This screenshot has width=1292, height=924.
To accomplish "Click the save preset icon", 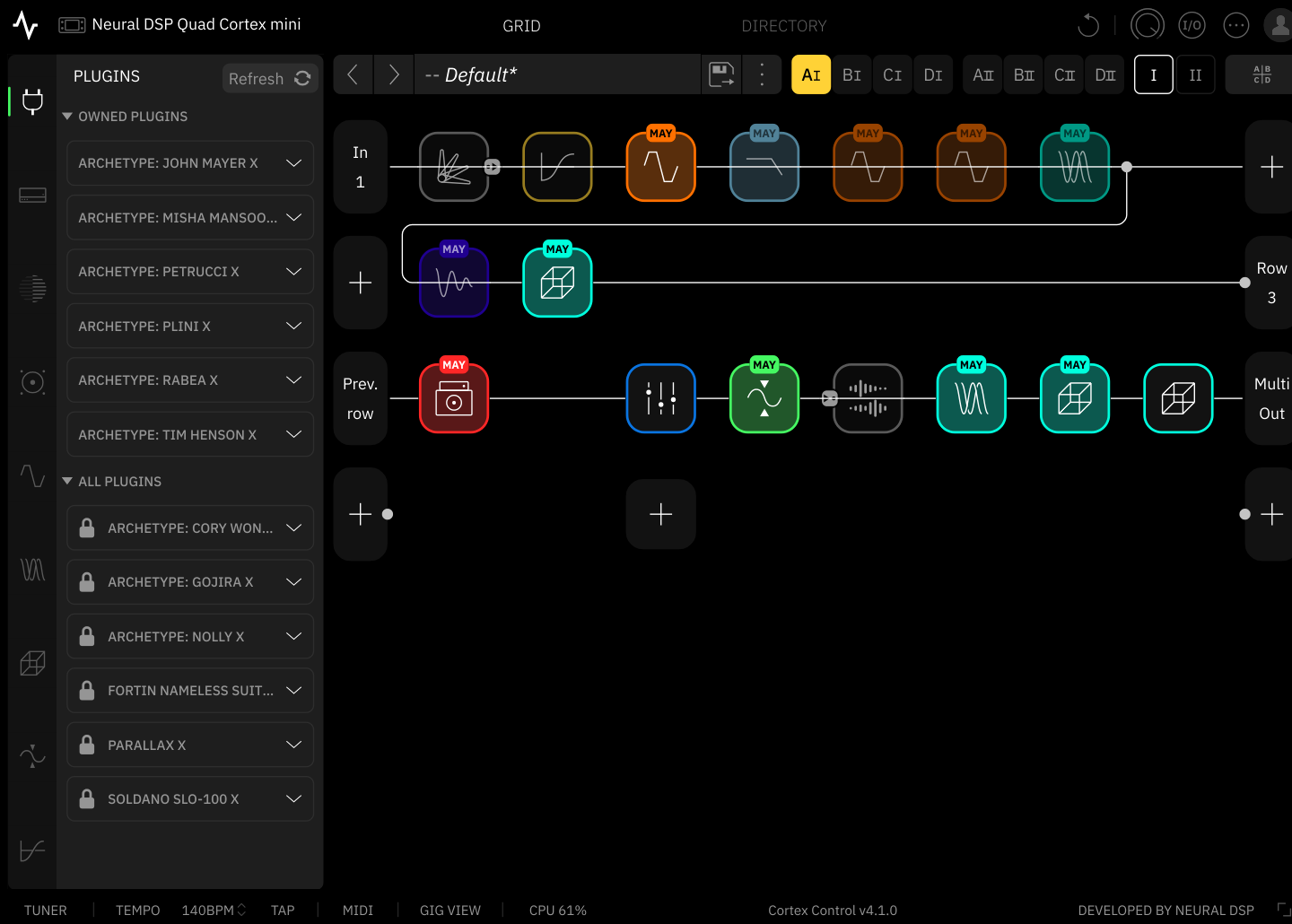I will pos(721,74).
